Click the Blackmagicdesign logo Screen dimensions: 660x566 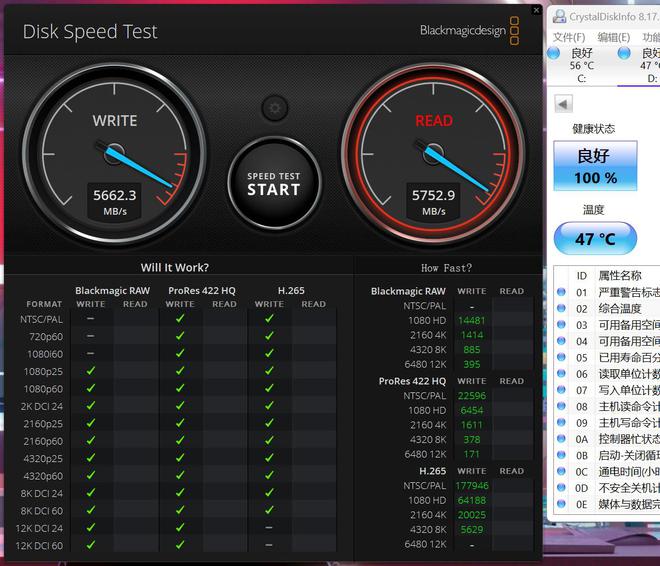tap(469, 30)
